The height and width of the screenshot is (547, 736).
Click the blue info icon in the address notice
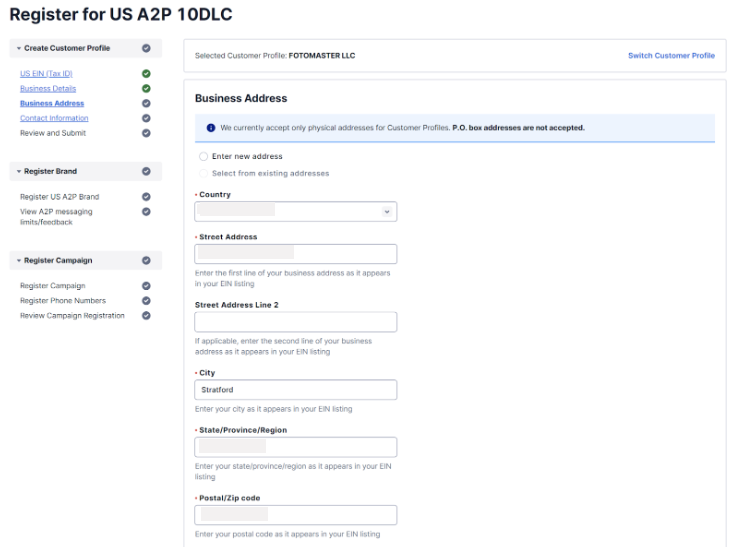click(x=211, y=128)
